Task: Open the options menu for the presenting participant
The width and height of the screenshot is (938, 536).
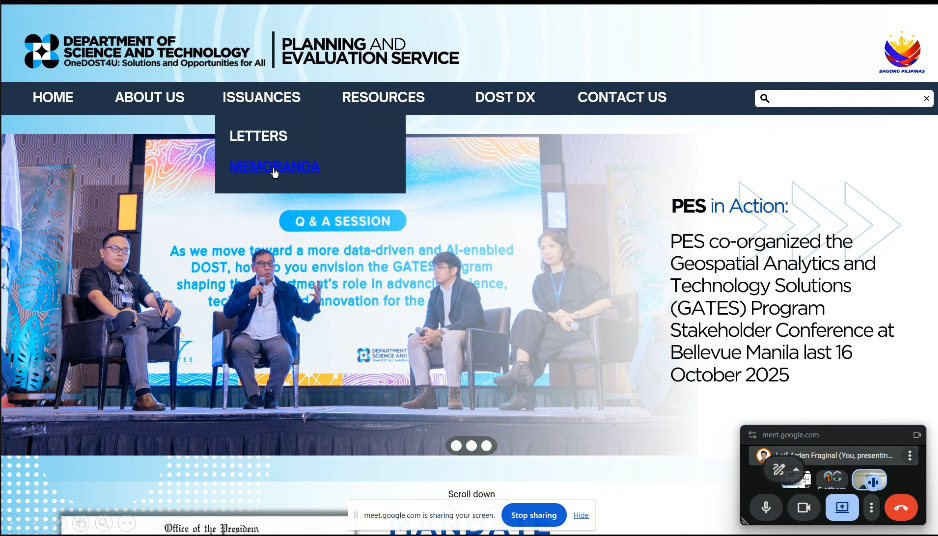Action: point(909,455)
